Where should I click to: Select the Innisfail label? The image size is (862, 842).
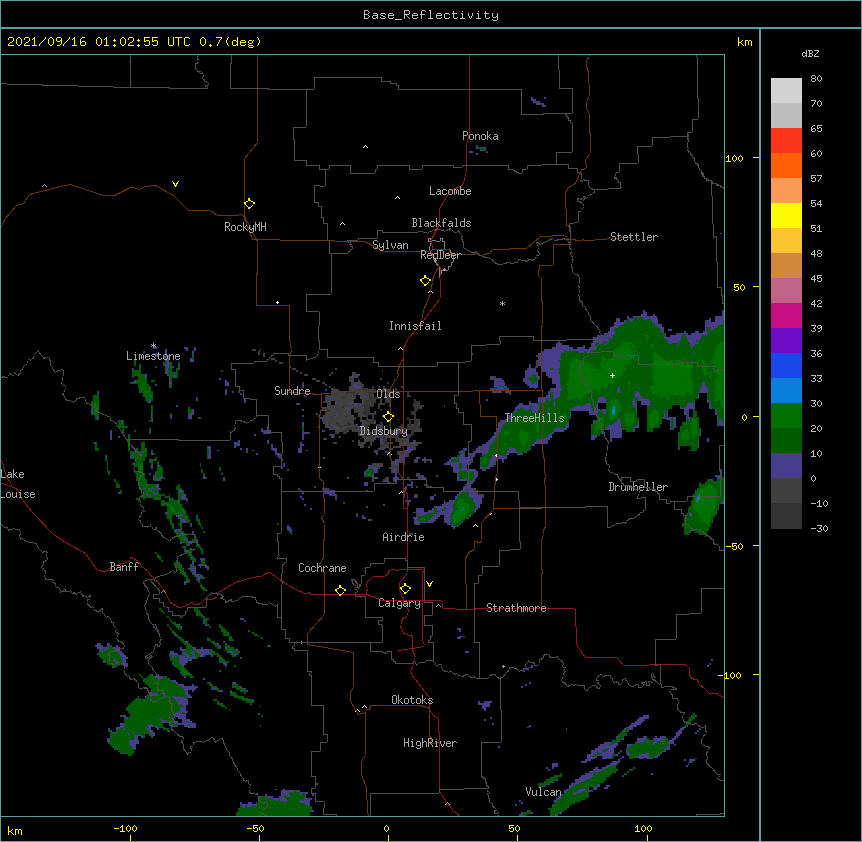(x=415, y=326)
